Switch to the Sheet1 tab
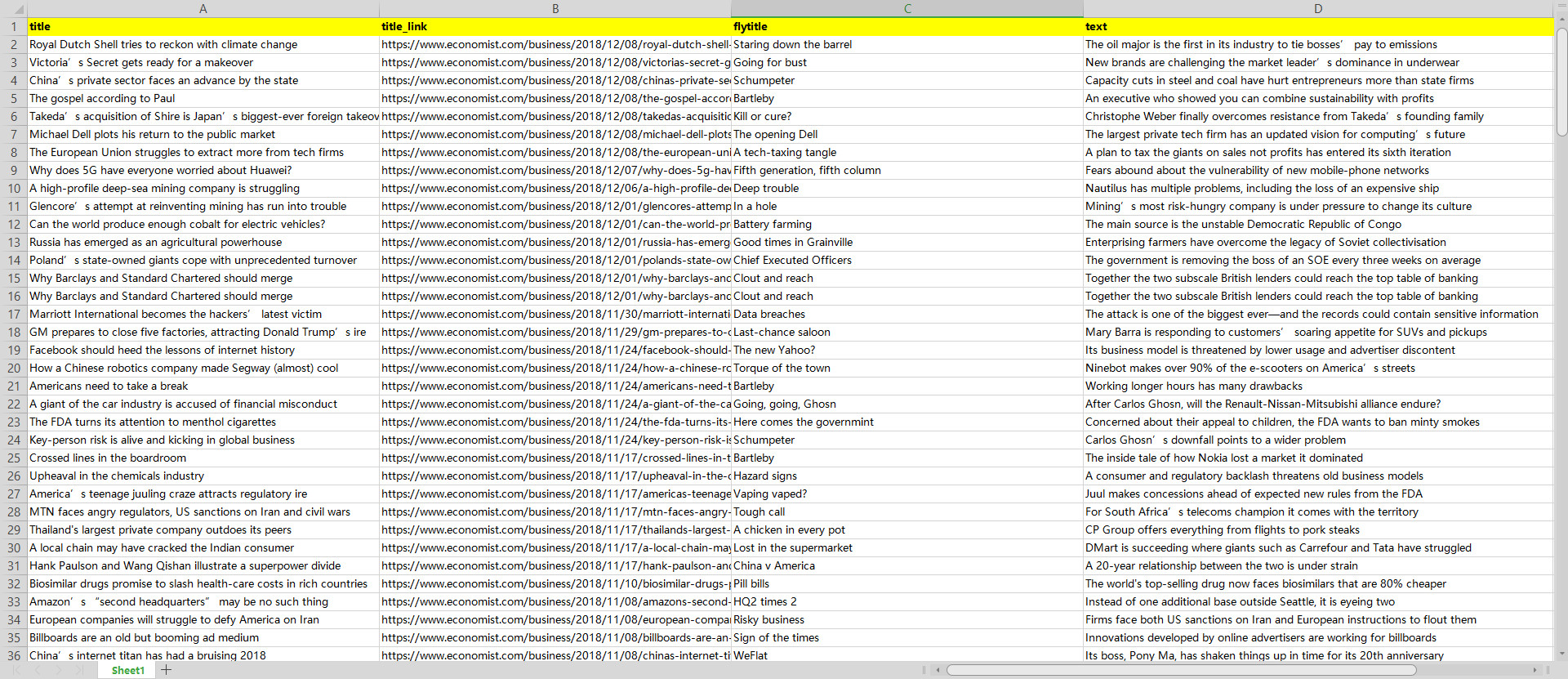1568x679 pixels. 127,670
